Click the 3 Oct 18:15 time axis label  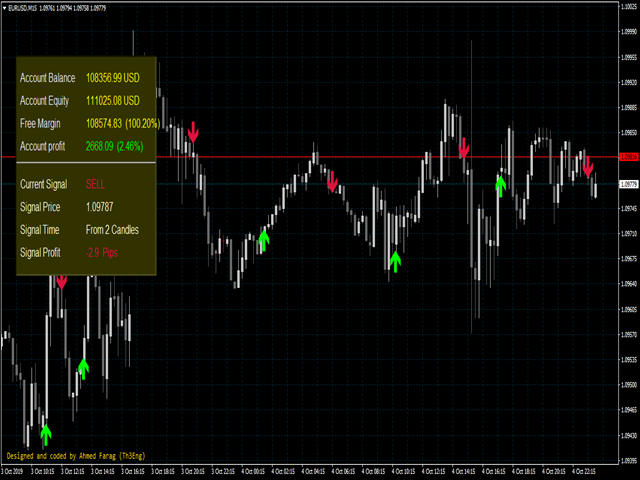click(x=163, y=471)
